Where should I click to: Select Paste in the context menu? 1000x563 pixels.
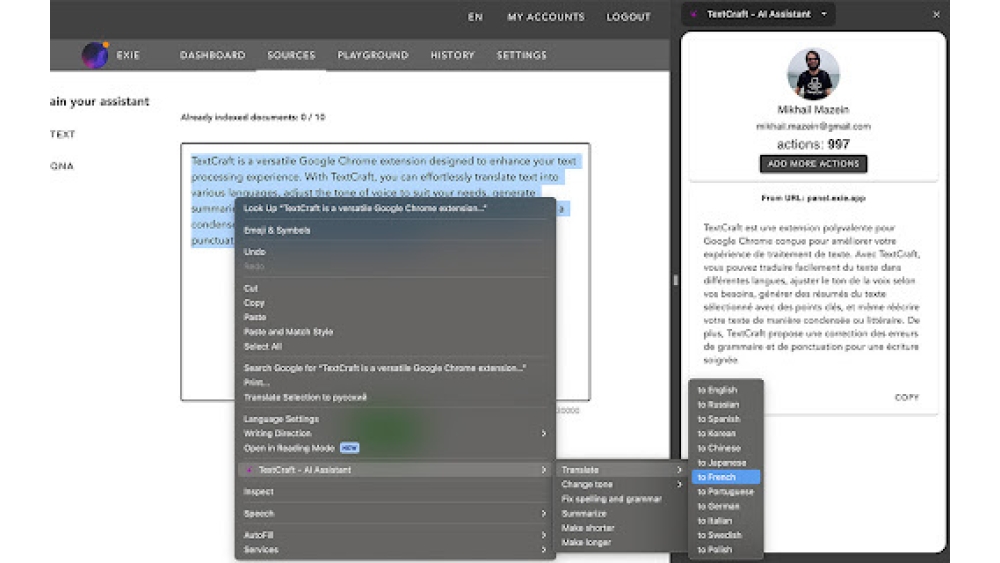coord(395,317)
